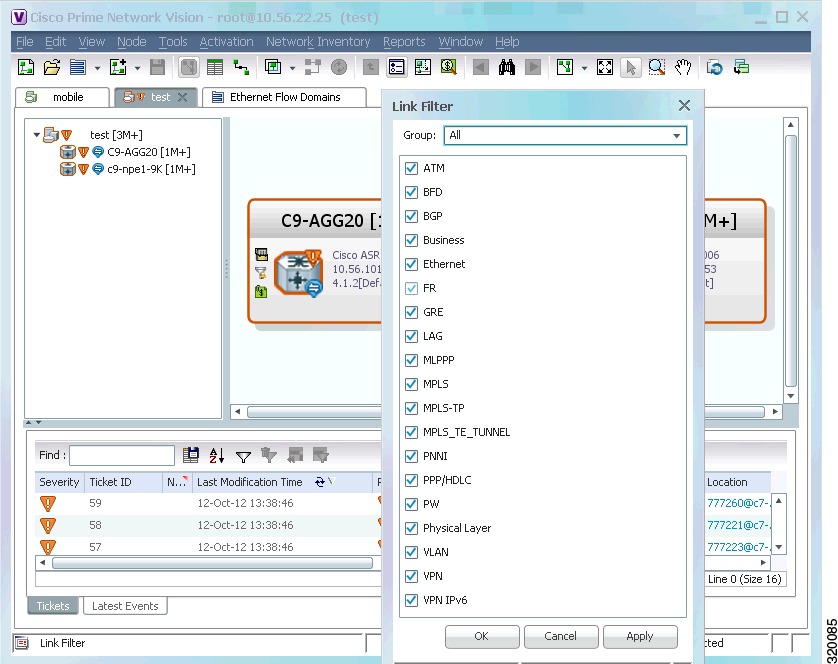Viewport: 838px width, 664px height.
Task: Open the Activation menu
Action: click(x=226, y=42)
